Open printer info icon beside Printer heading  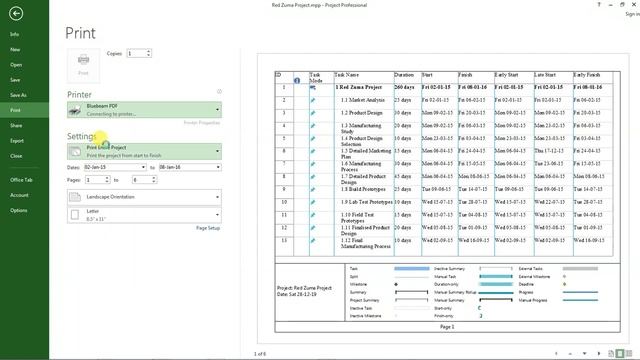[219, 92]
